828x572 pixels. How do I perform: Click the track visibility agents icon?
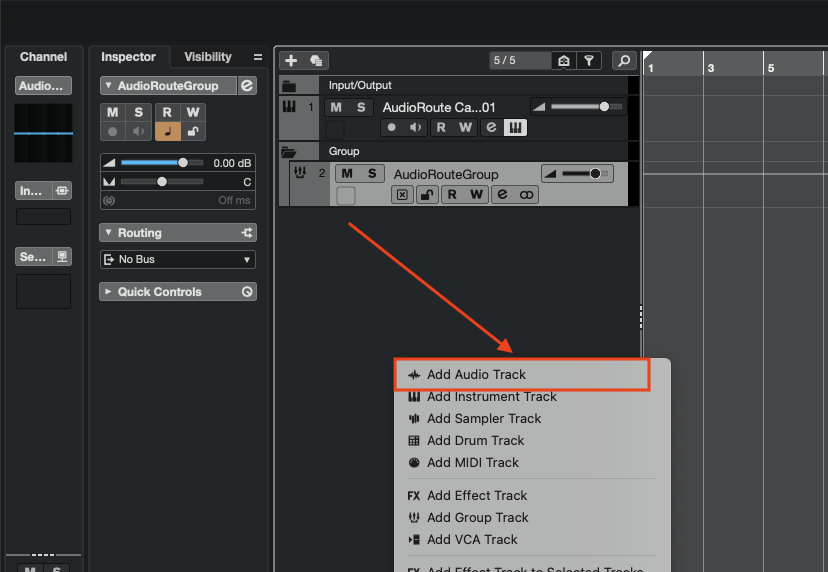coord(563,61)
